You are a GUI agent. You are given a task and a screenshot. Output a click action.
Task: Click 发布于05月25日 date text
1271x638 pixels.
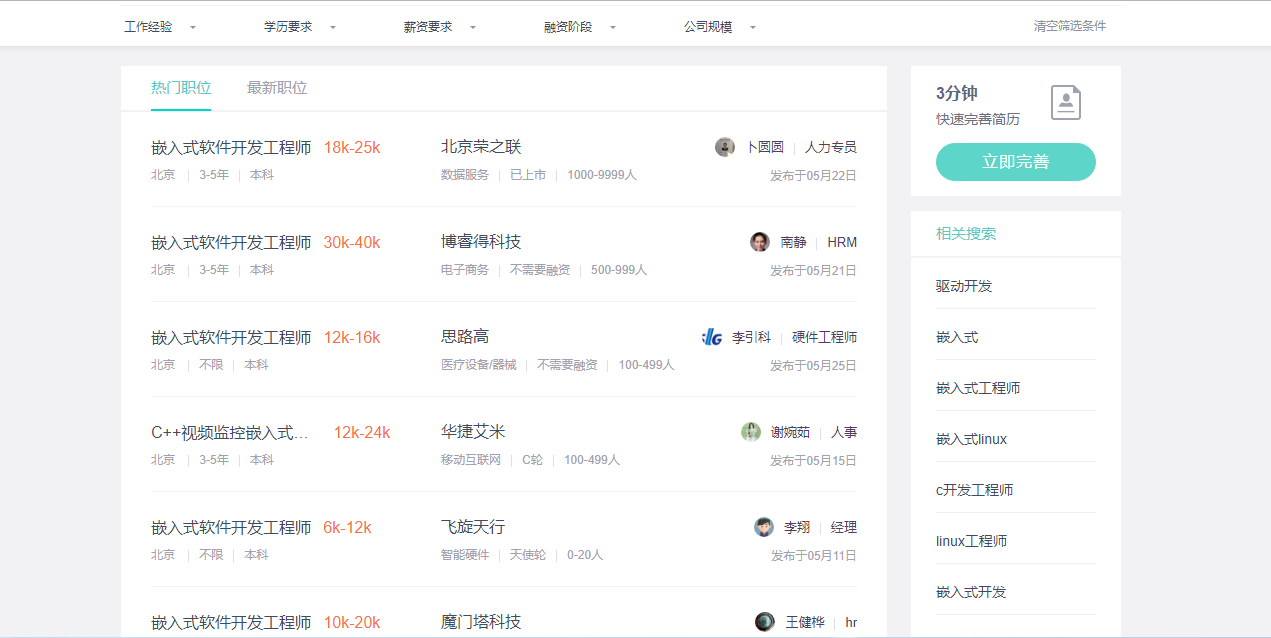tap(813, 365)
